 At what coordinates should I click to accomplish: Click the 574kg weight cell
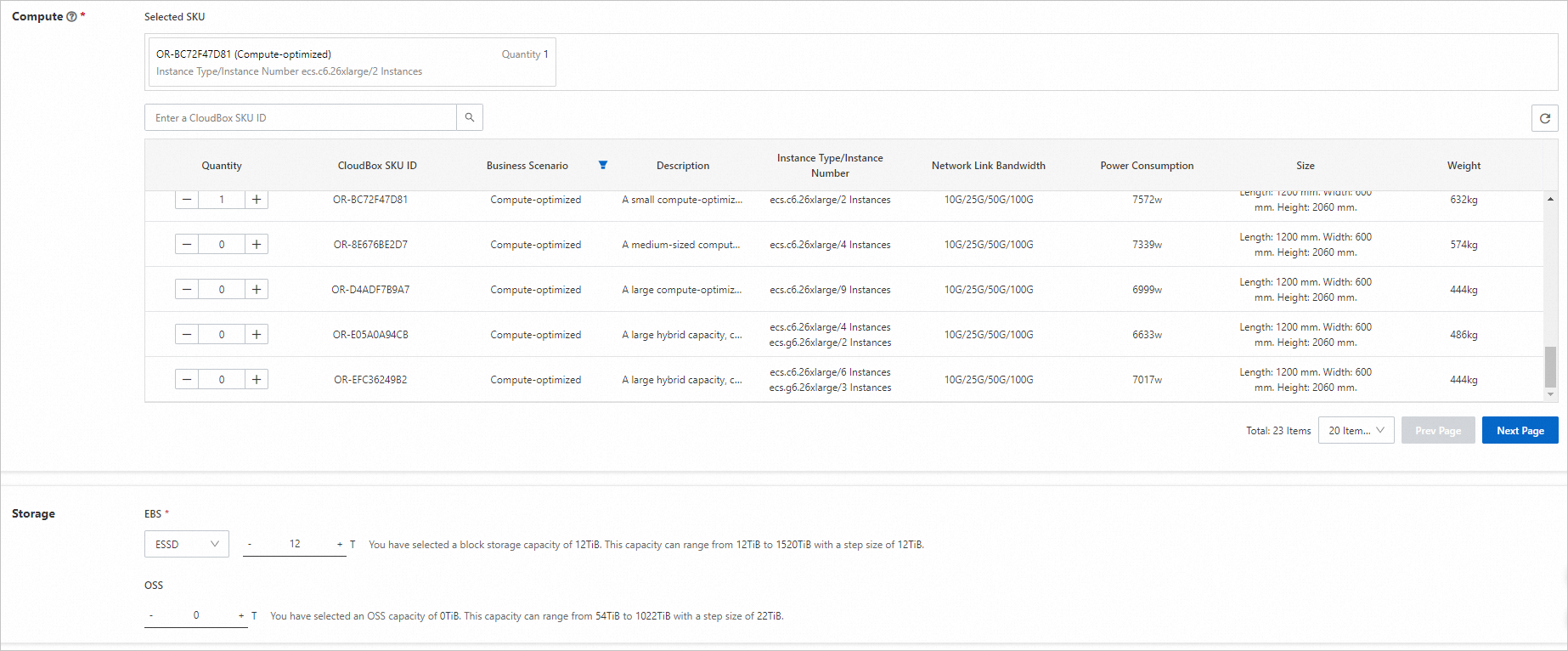click(1464, 245)
